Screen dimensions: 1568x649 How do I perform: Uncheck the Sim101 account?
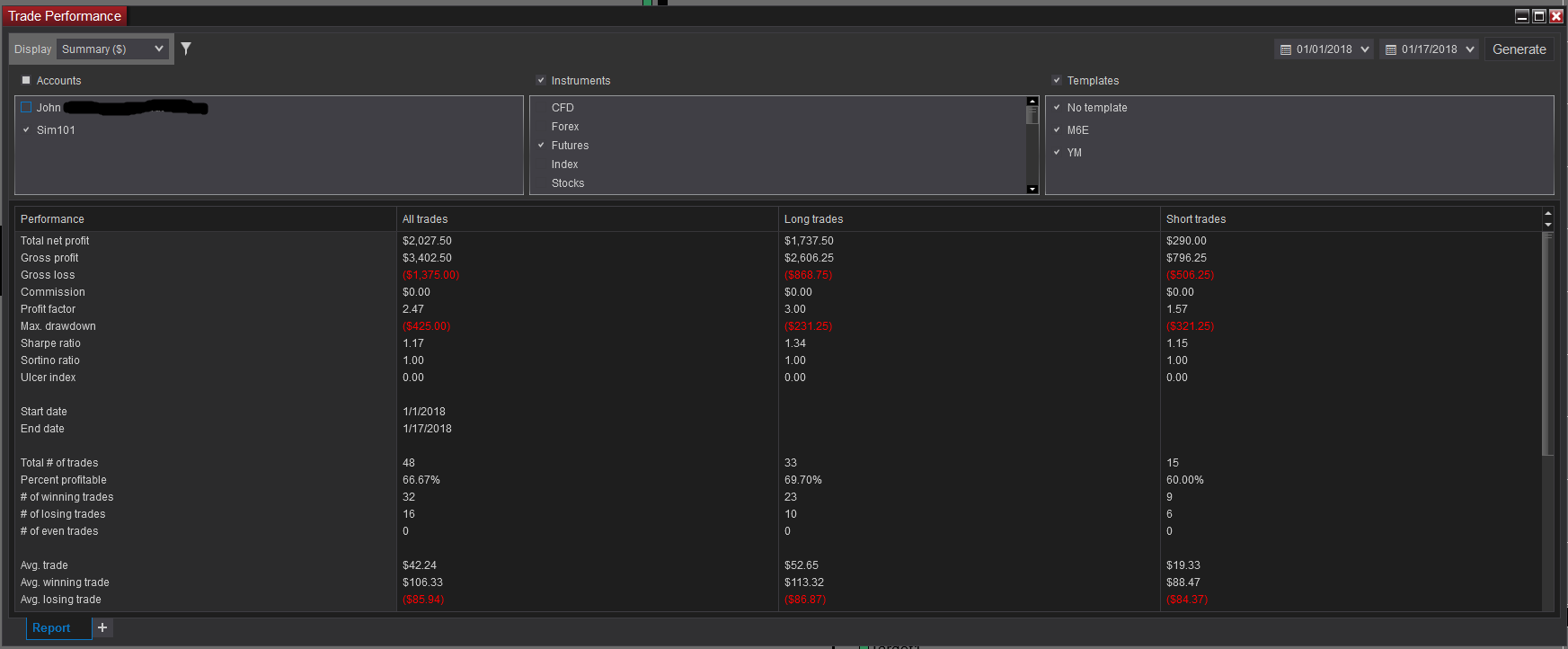click(26, 129)
